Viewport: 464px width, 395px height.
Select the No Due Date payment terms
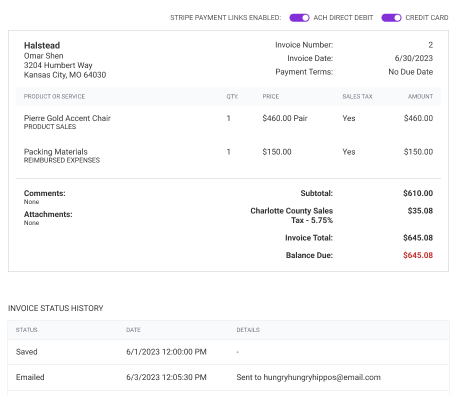click(411, 72)
